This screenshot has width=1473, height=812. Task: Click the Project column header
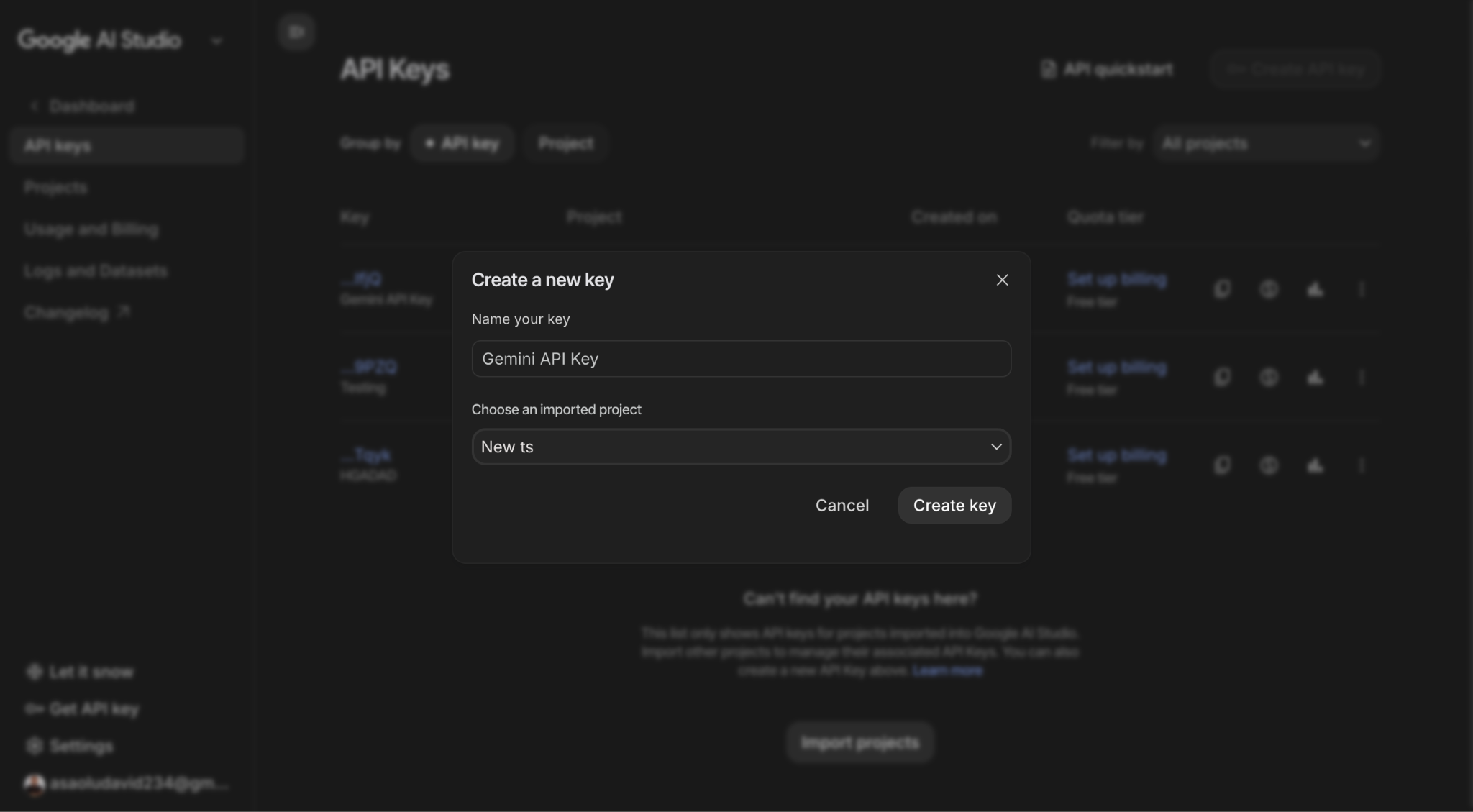coord(594,217)
